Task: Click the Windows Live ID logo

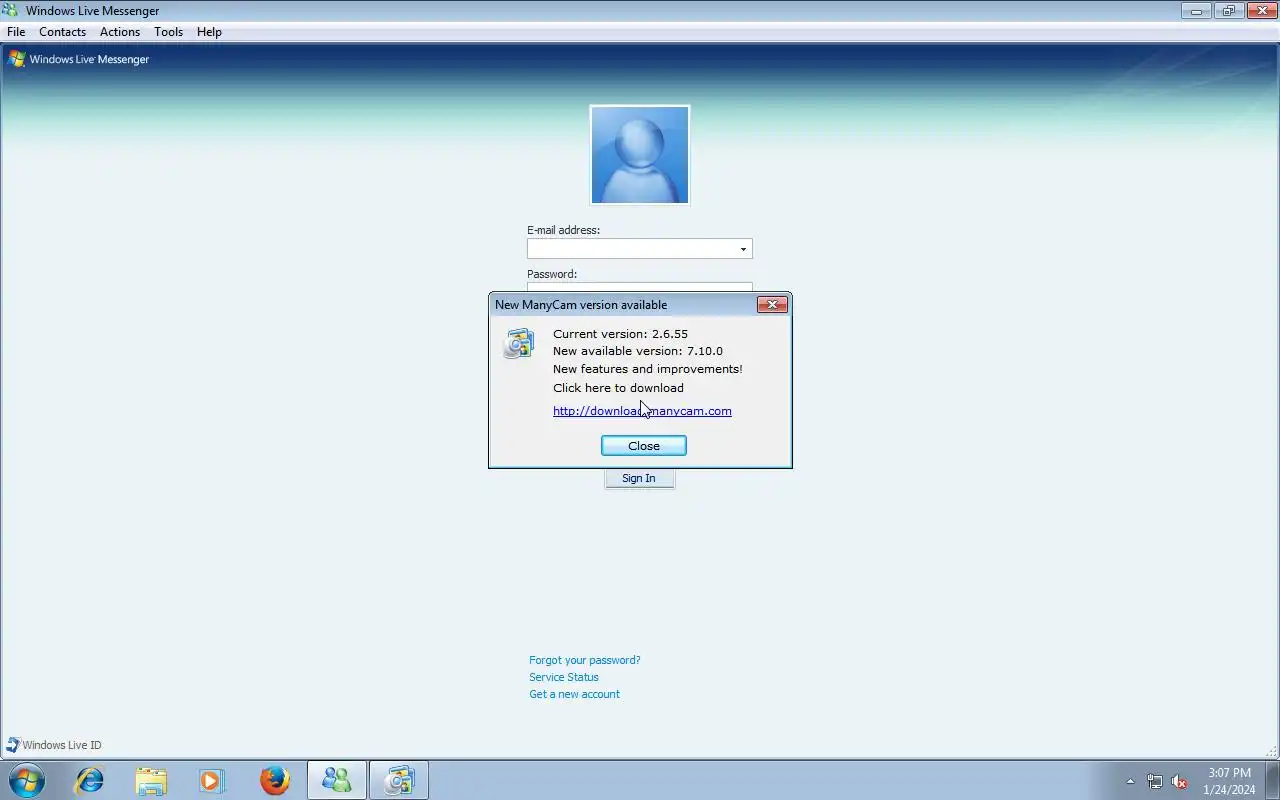Action: (x=54, y=745)
